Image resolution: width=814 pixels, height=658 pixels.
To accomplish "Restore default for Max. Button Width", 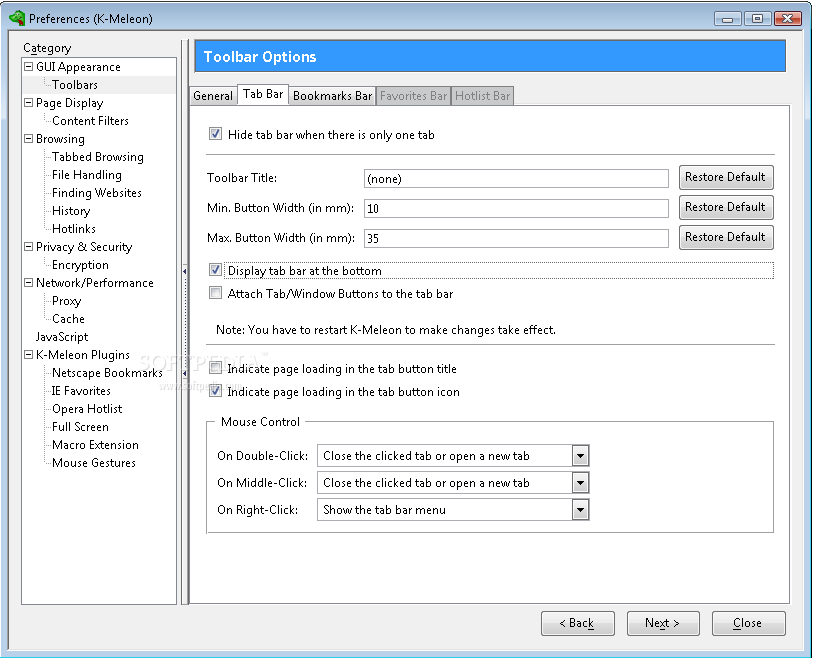I will (726, 238).
